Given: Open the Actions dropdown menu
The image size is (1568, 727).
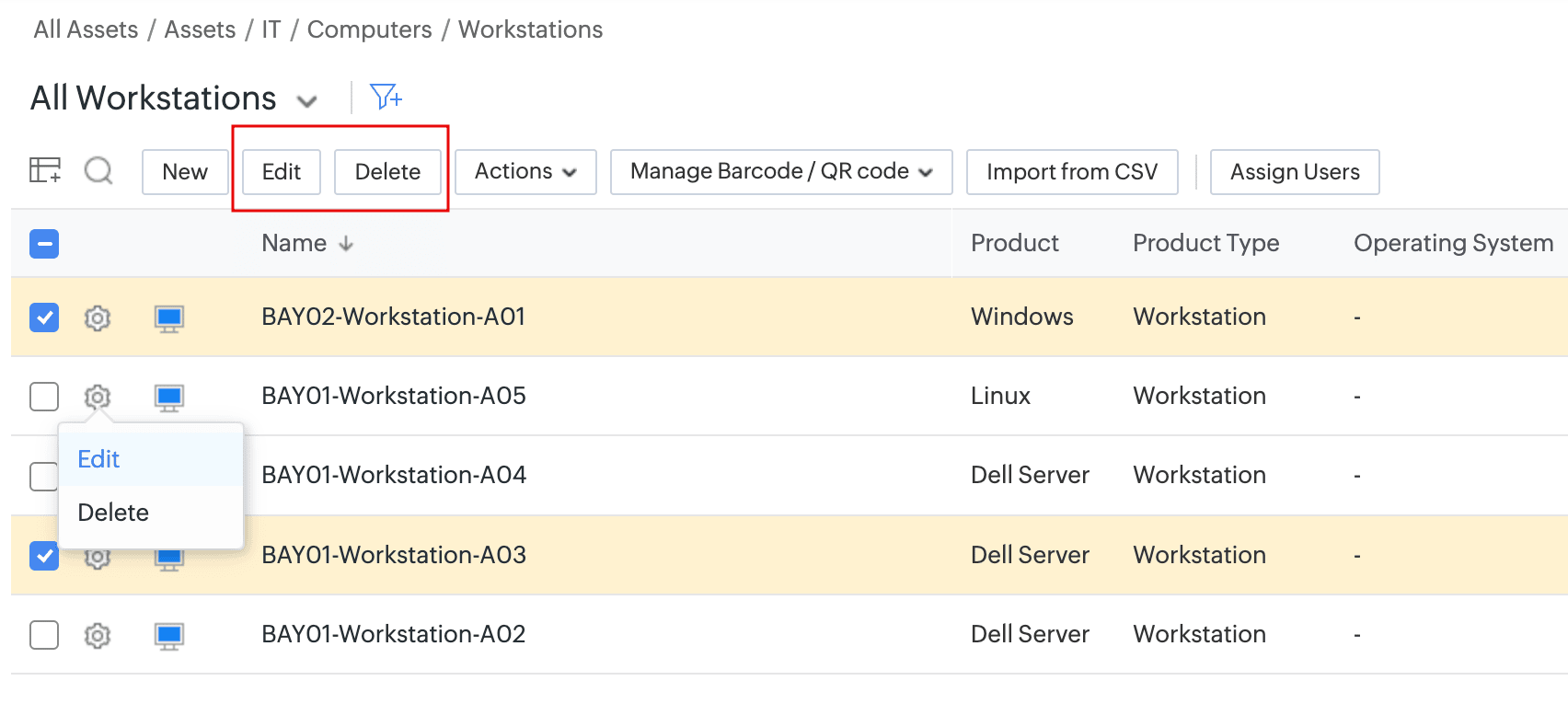Looking at the screenshot, I should pos(525,172).
